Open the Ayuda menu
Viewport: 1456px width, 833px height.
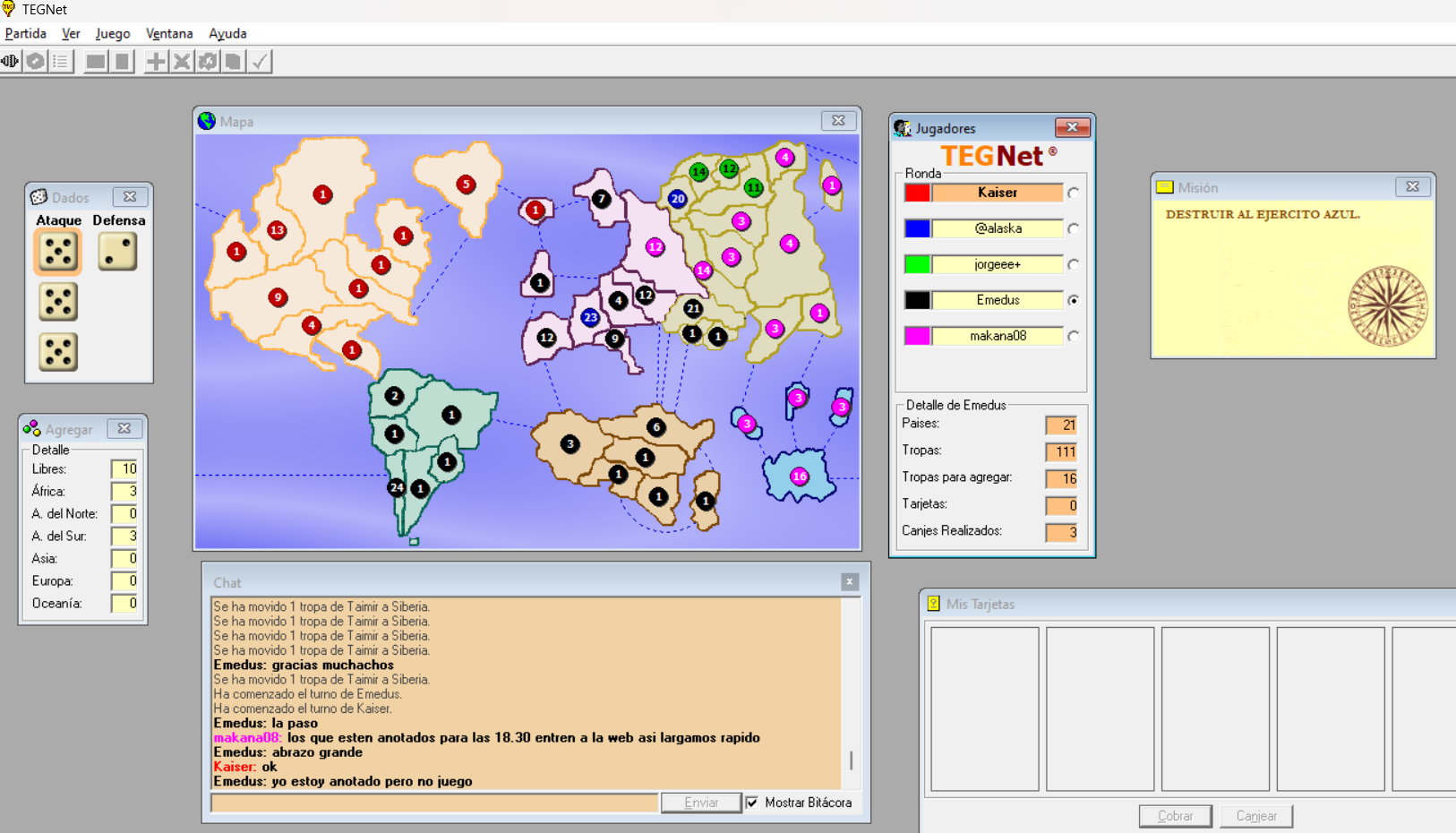click(x=227, y=33)
